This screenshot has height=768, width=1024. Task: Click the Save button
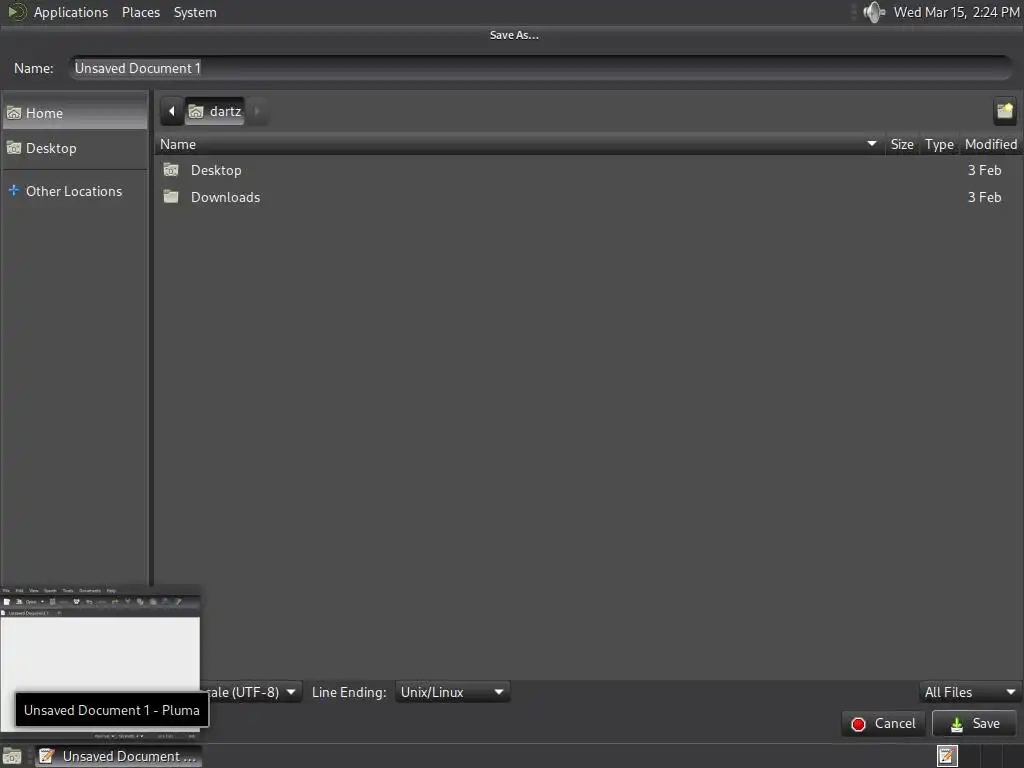click(974, 724)
